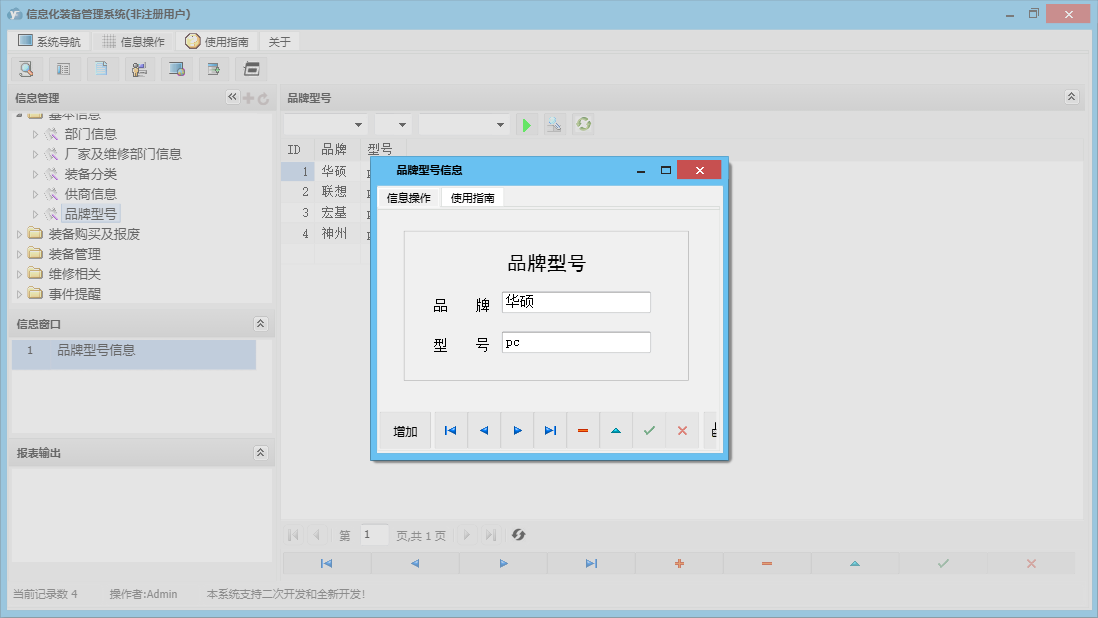Refresh the brand list with the refresh icon

click(583, 124)
